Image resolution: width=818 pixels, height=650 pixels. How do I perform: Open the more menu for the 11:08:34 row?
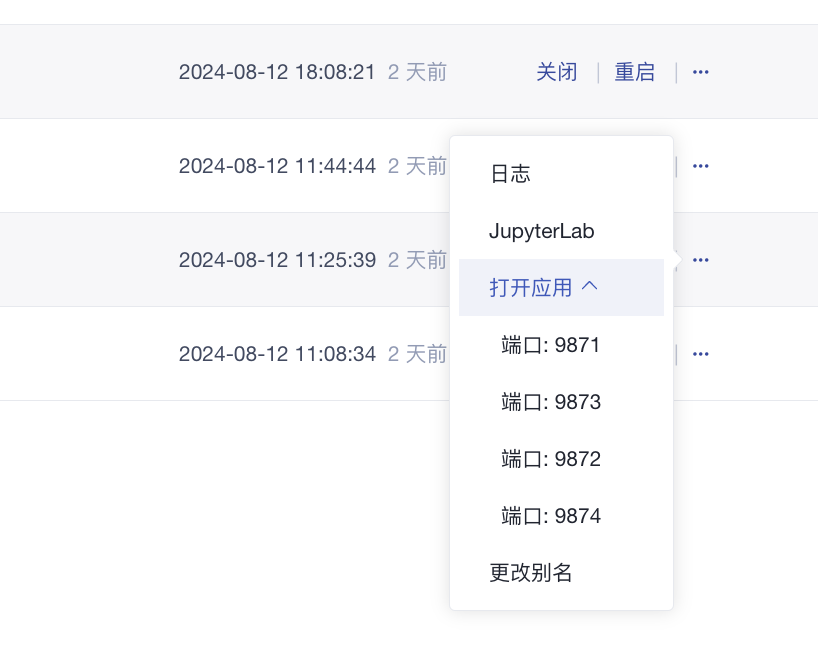[700, 354]
